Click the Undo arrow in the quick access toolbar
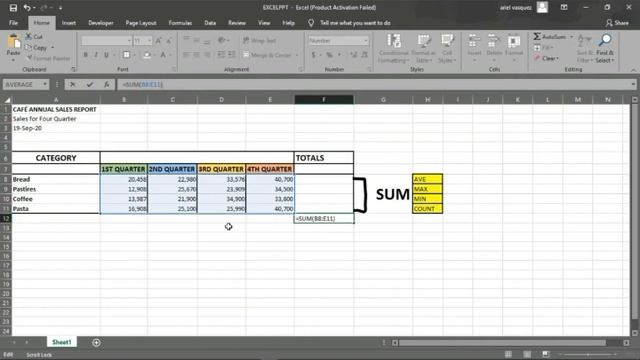 (27, 8)
